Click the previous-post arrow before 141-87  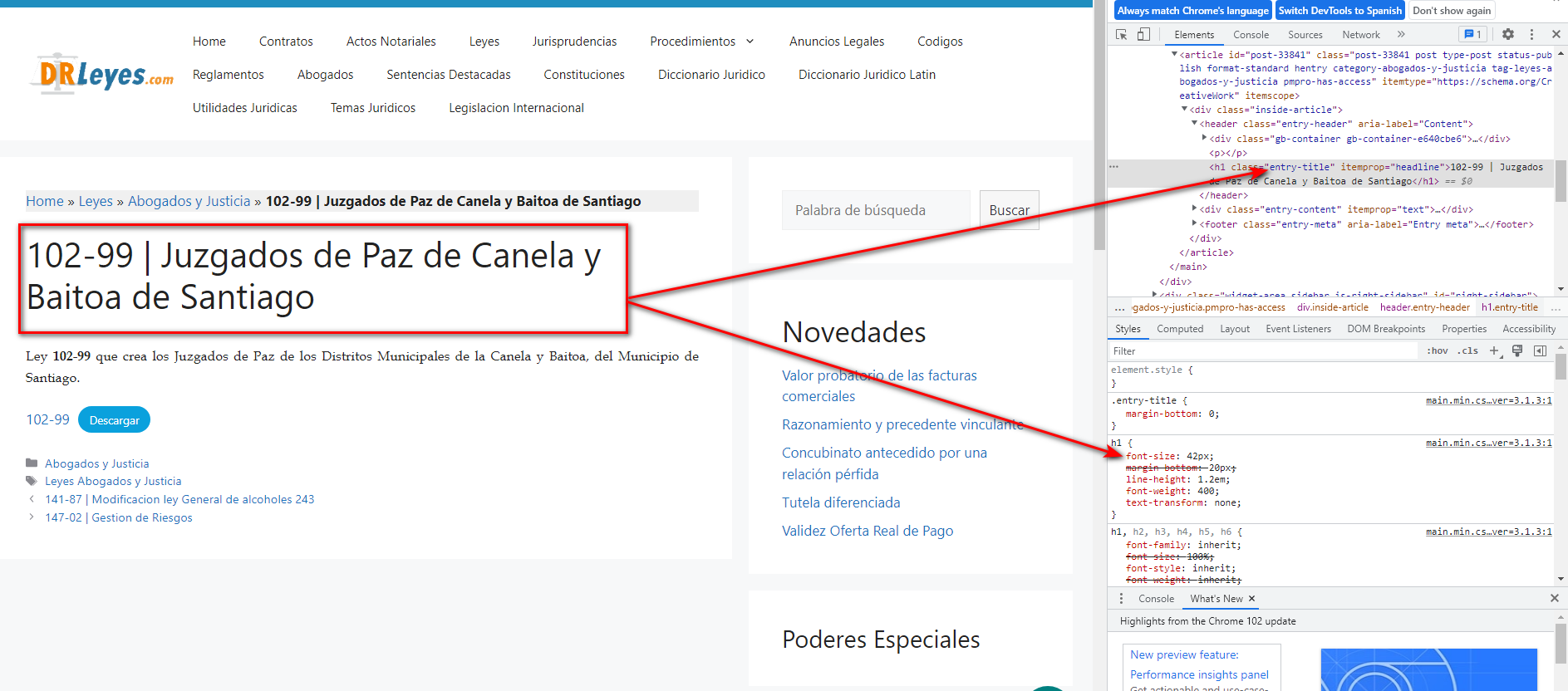point(32,499)
